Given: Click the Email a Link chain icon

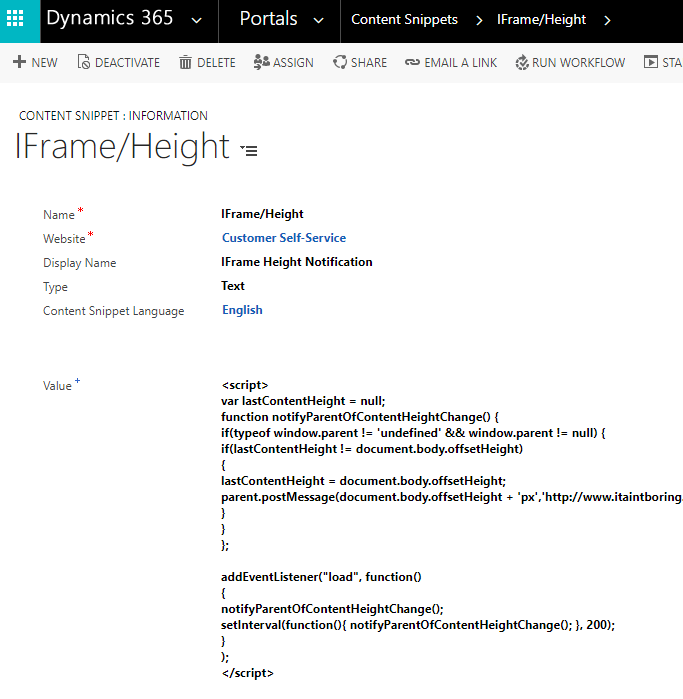Looking at the screenshot, I should [x=412, y=62].
